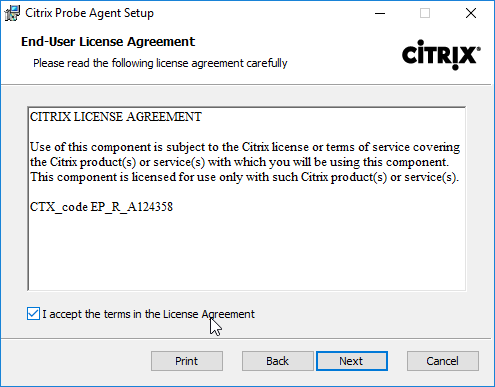This screenshot has height=387, width=495.
Task: Click the greyed-out maximize window button
Action: (425, 13)
